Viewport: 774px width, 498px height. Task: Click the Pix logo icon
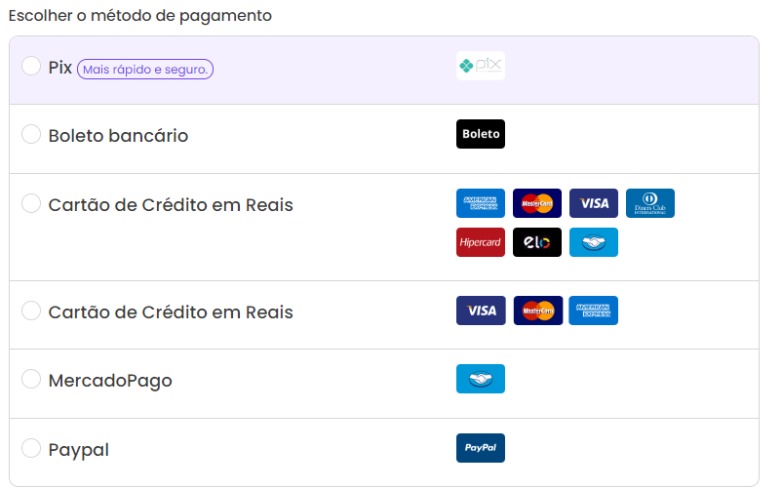click(x=480, y=66)
